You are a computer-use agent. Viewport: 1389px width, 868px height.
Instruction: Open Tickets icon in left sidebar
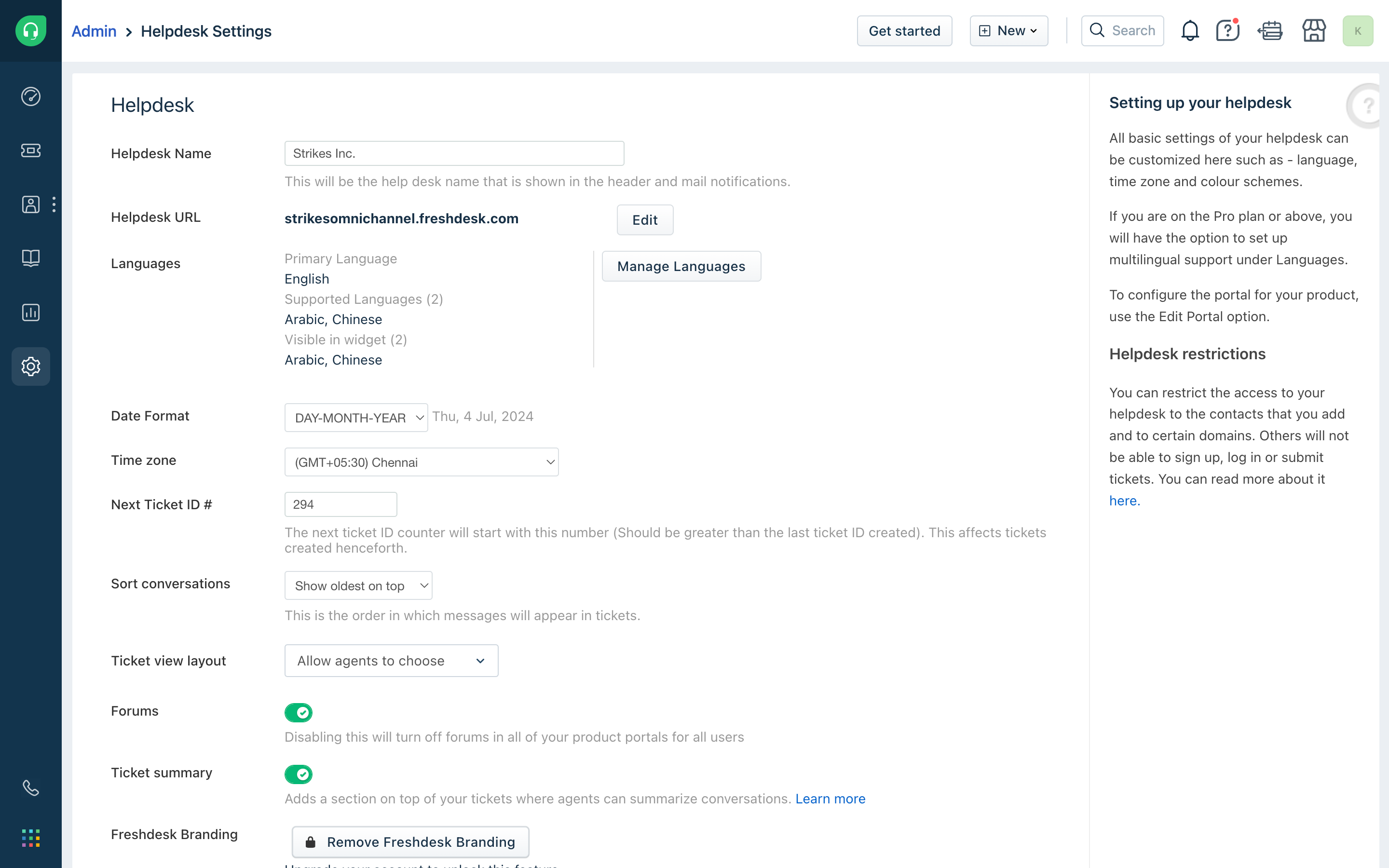pos(30,150)
